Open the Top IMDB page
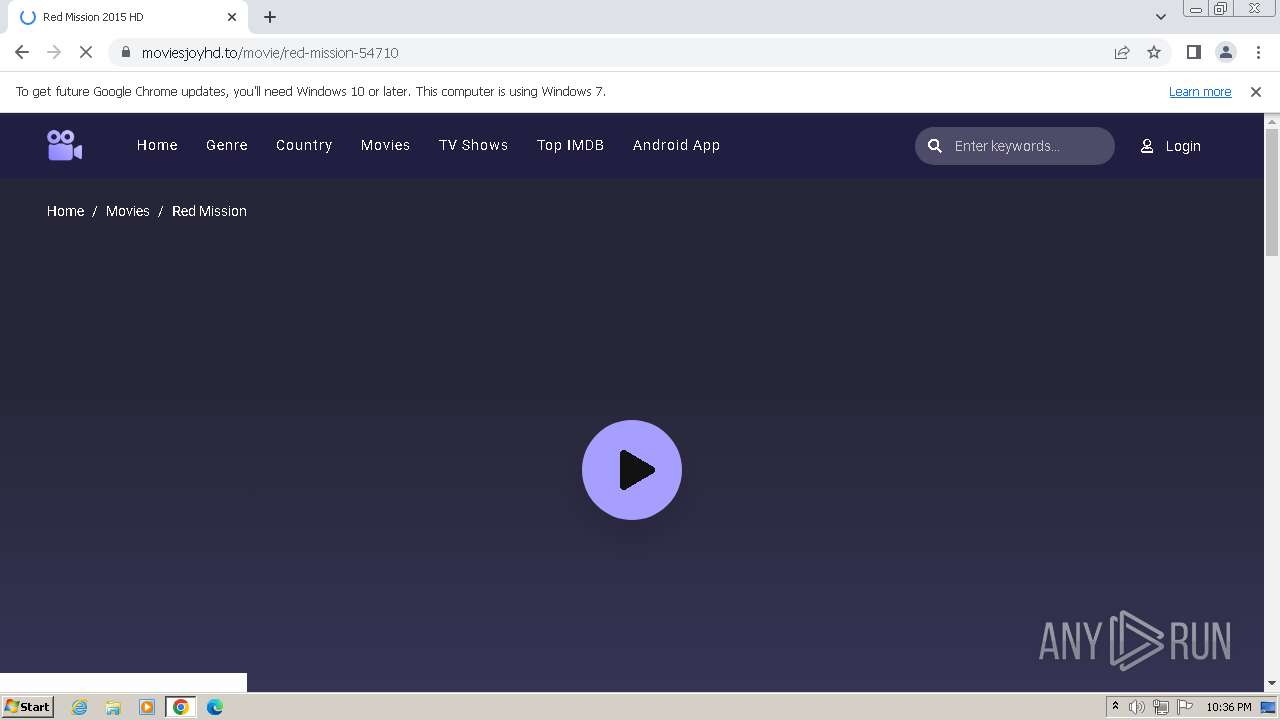 point(570,145)
